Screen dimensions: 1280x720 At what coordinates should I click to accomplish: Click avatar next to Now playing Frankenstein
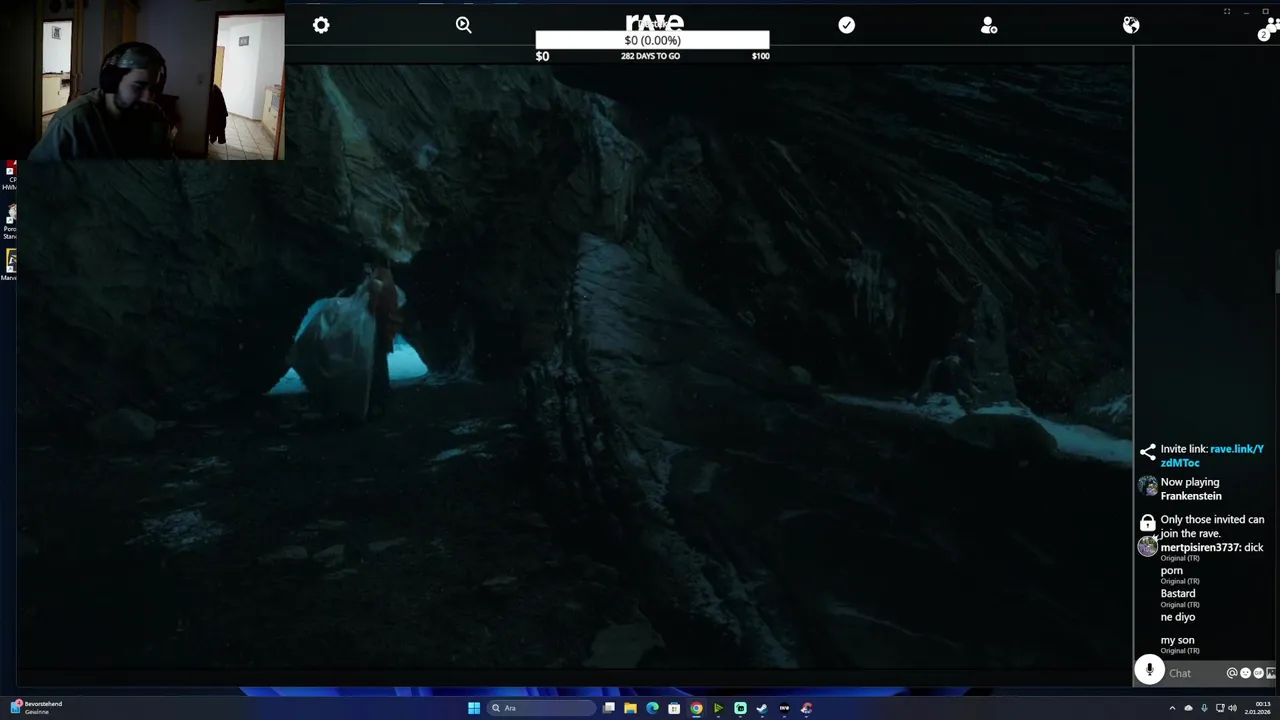point(1148,488)
